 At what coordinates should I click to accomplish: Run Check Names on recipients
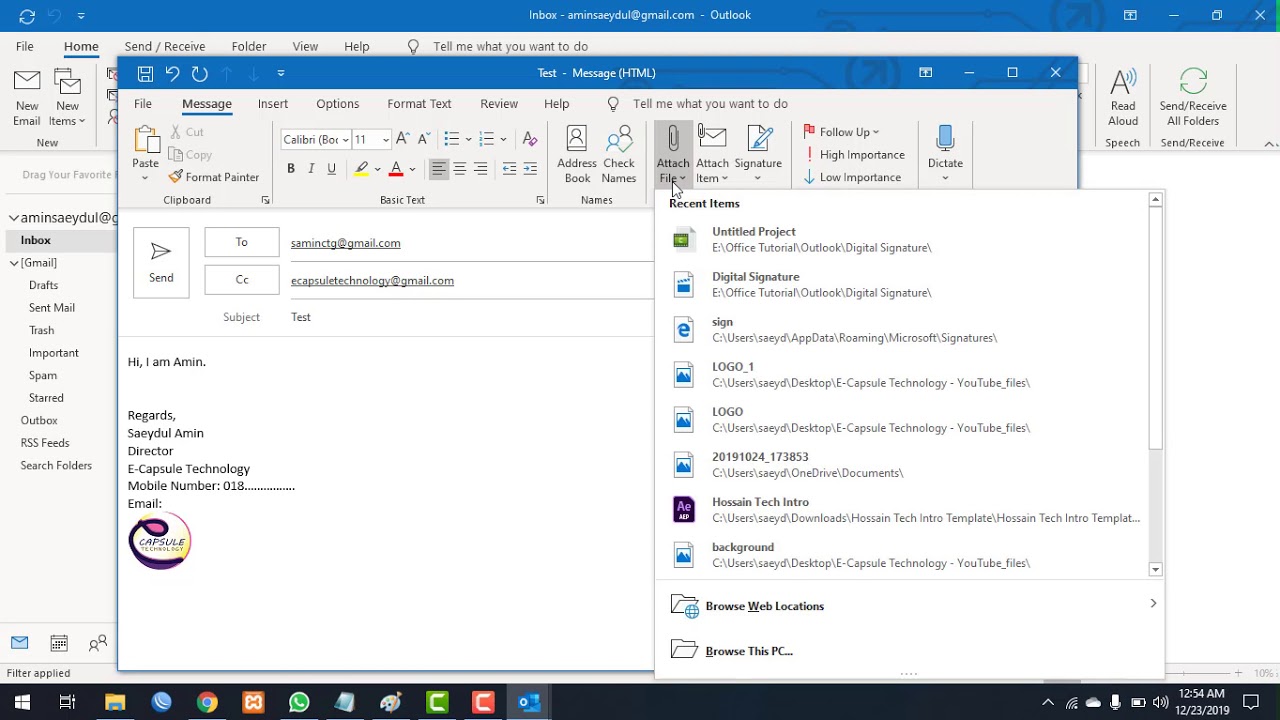pyautogui.click(x=619, y=154)
